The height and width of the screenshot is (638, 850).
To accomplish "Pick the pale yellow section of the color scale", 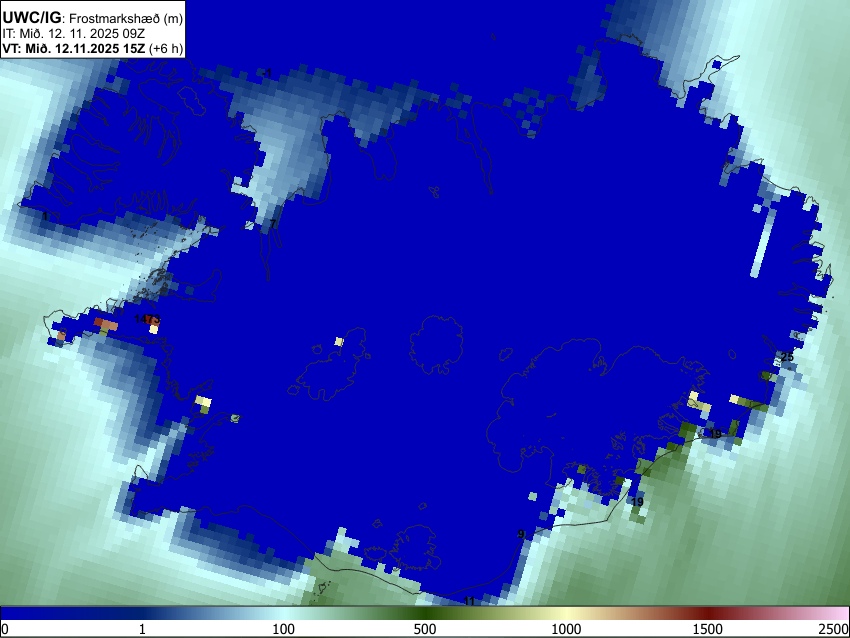I will click(x=566, y=613).
